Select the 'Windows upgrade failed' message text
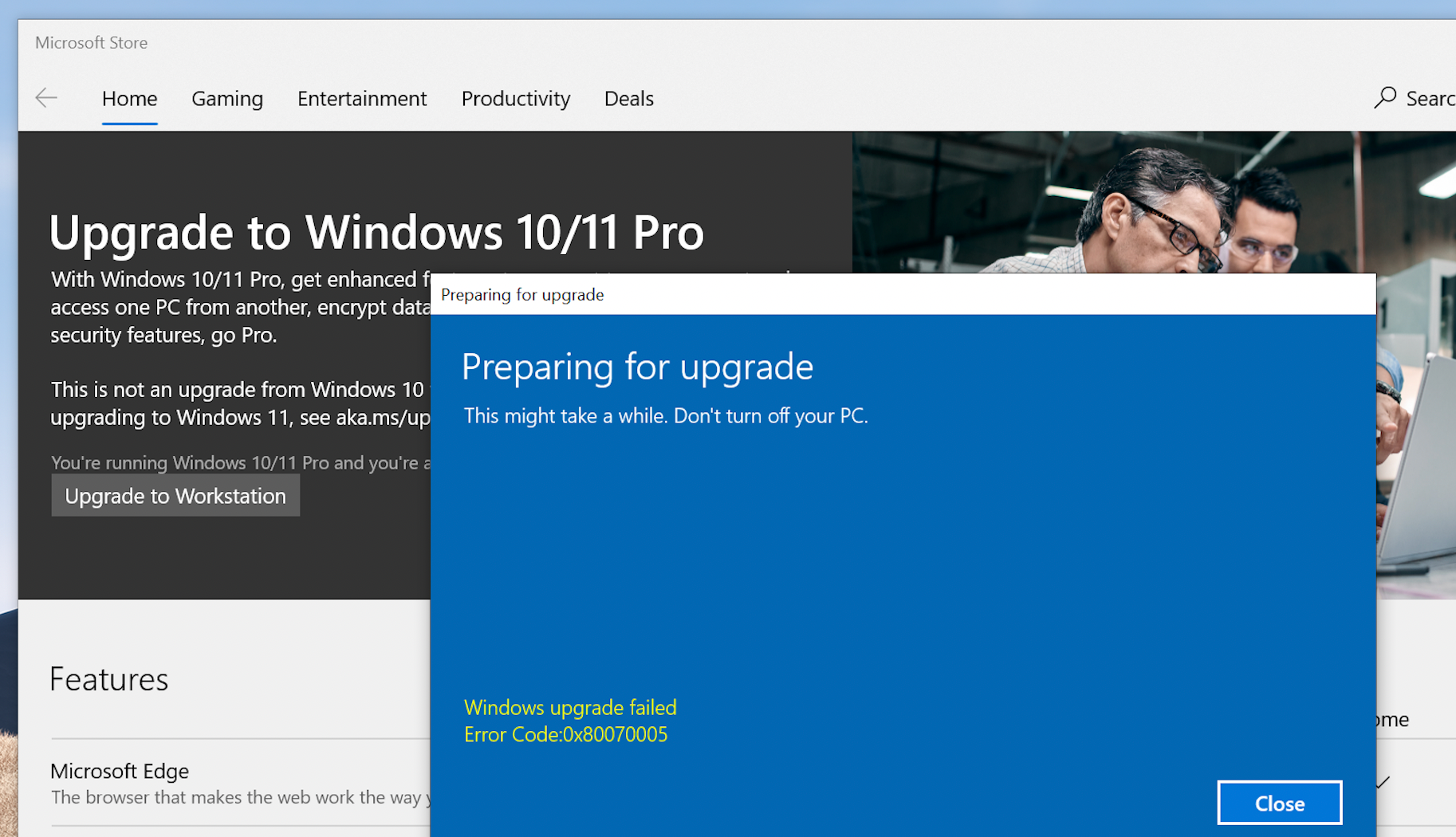The image size is (1456, 837). (x=570, y=708)
